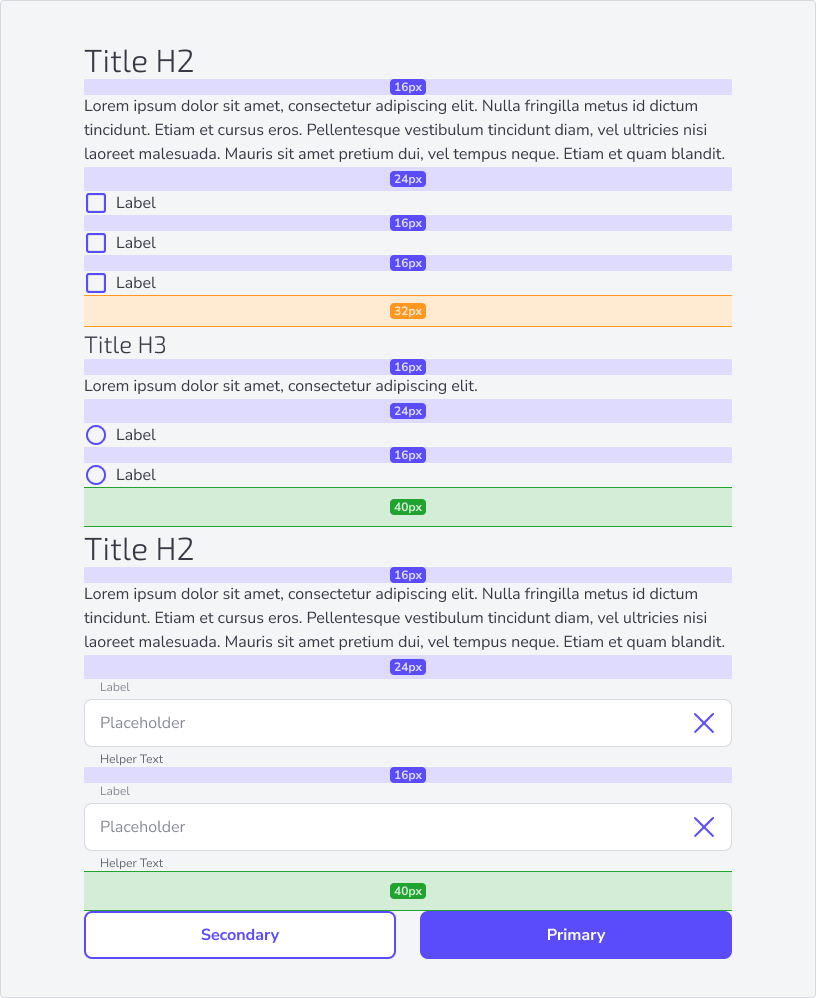Click the Title H3 heading
This screenshot has height=998, width=816.
point(125,345)
